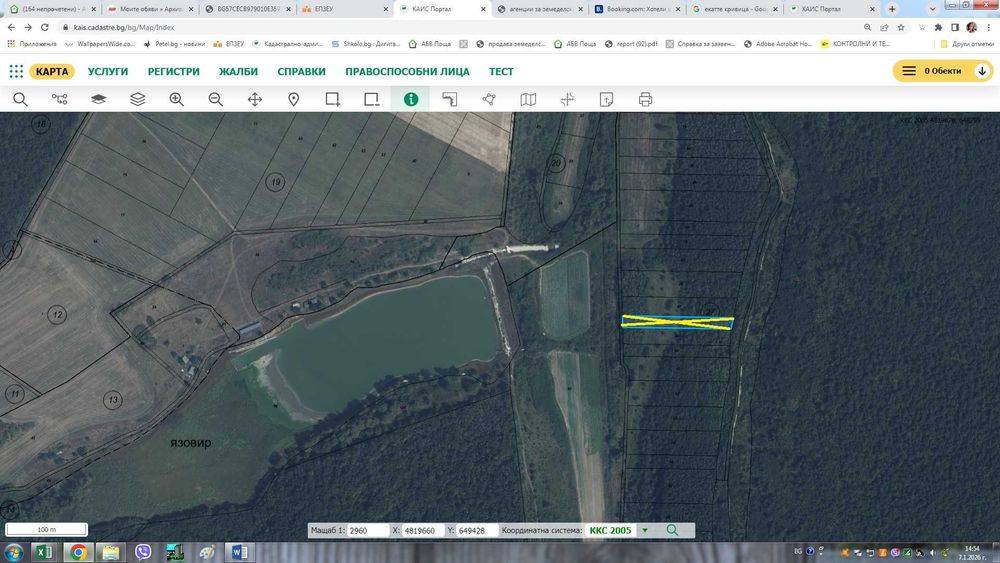Click the X coordinate input field
The image size is (1000, 563).
(423, 530)
